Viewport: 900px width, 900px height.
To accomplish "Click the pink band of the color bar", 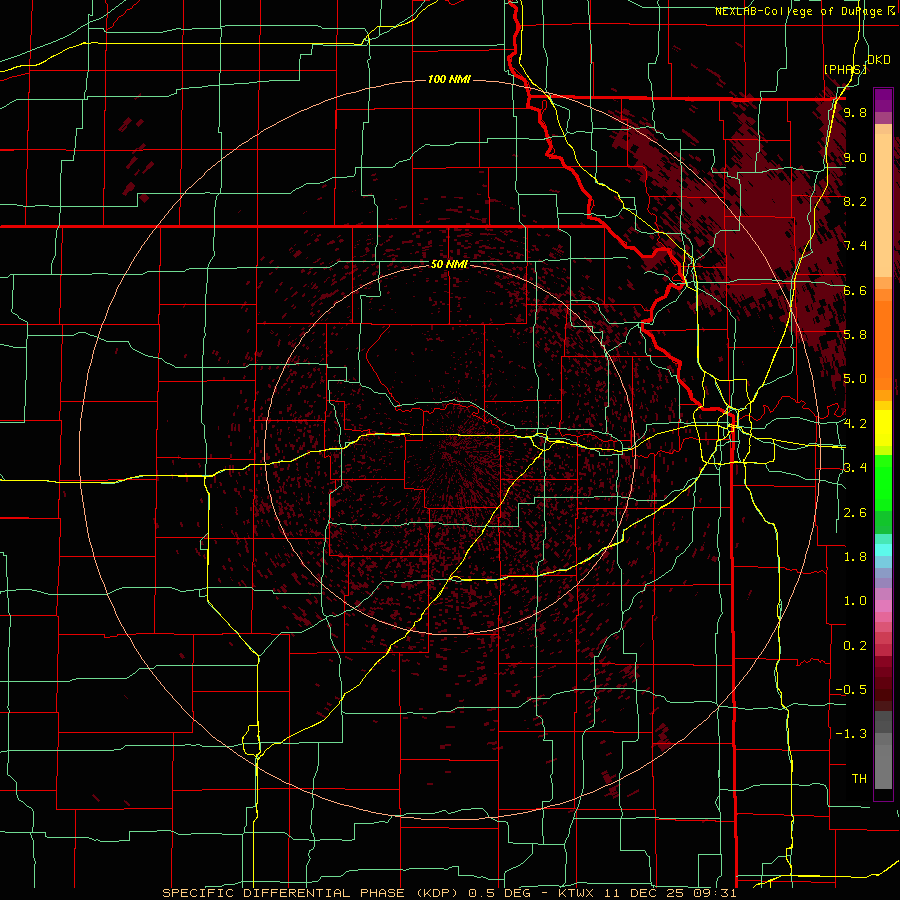I will point(883,606).
